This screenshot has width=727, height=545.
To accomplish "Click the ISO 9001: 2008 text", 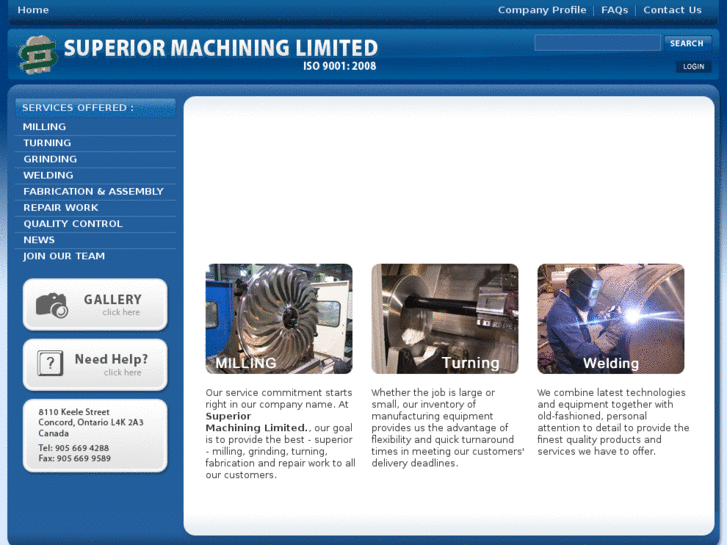I will pyautogui.click(x=339, y=66).
